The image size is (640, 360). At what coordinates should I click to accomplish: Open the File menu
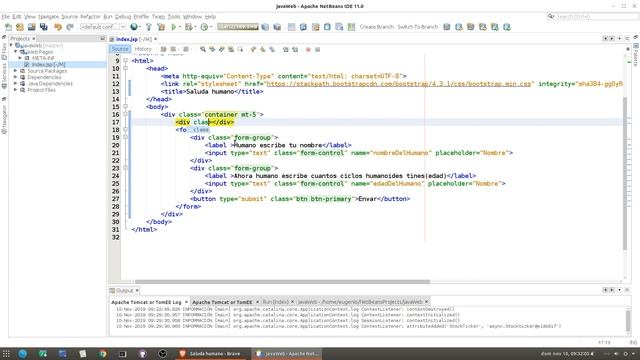click(5, 17)
